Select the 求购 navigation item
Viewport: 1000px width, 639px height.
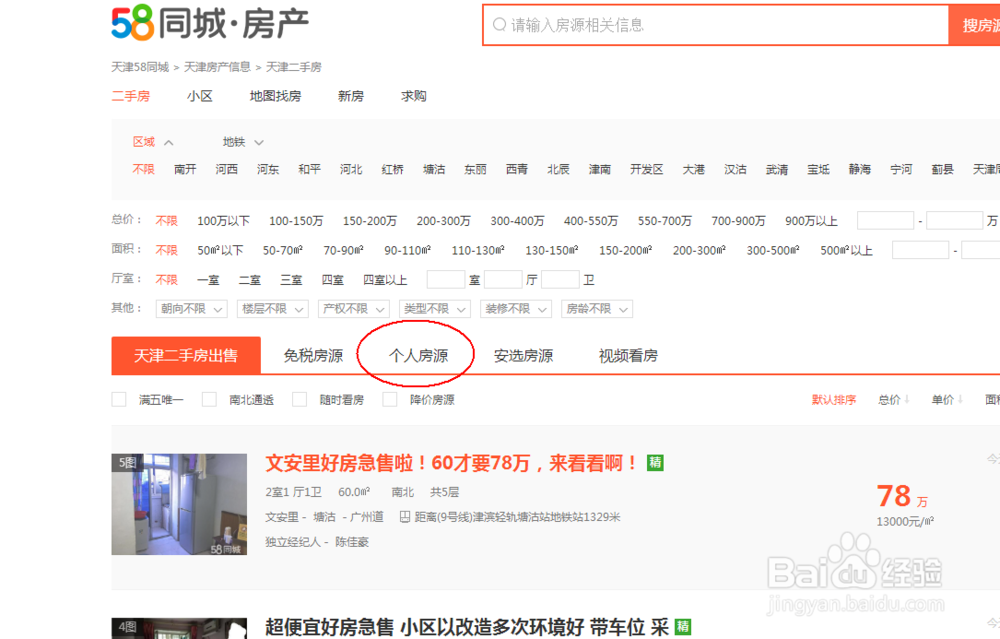tap(413, 96)
